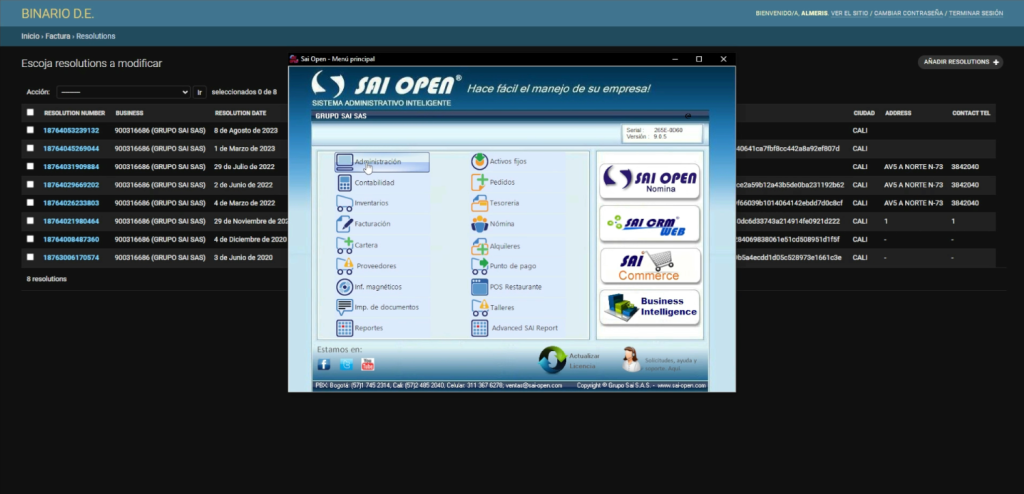The height and width of the screenshot is (494, 1024).
Task: Check the box for resolution 18764021980464
Action: [x=30, y=221]
